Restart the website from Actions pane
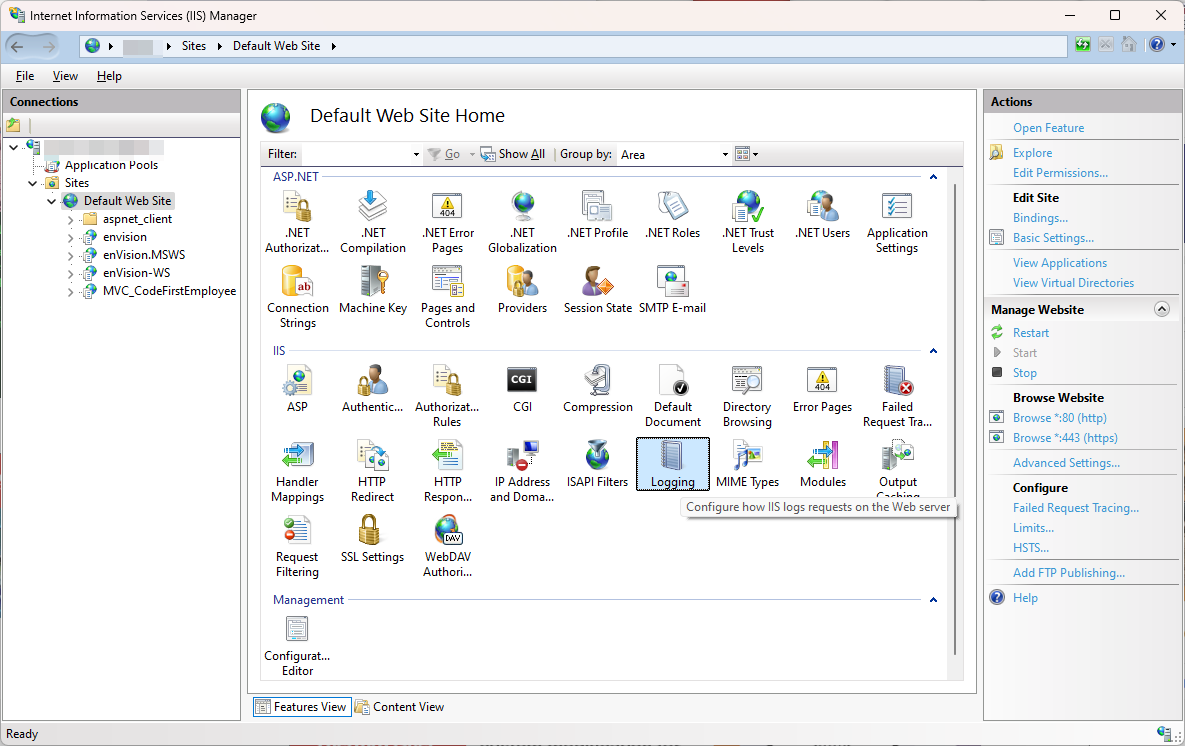1185x746 pixels. 1031,333
